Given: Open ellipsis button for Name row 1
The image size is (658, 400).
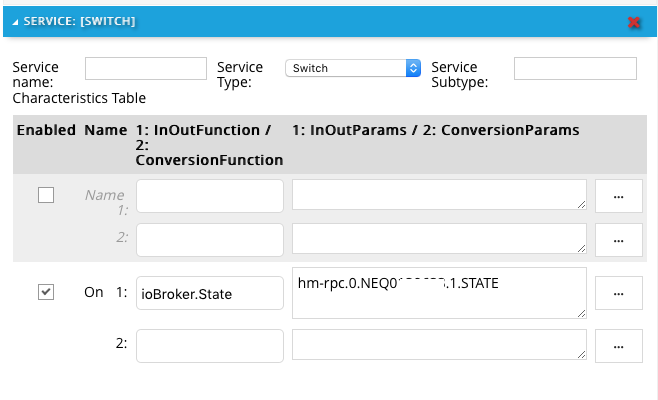Looking at the screenshot, I should pyautogui.click(x=618, y=197).
